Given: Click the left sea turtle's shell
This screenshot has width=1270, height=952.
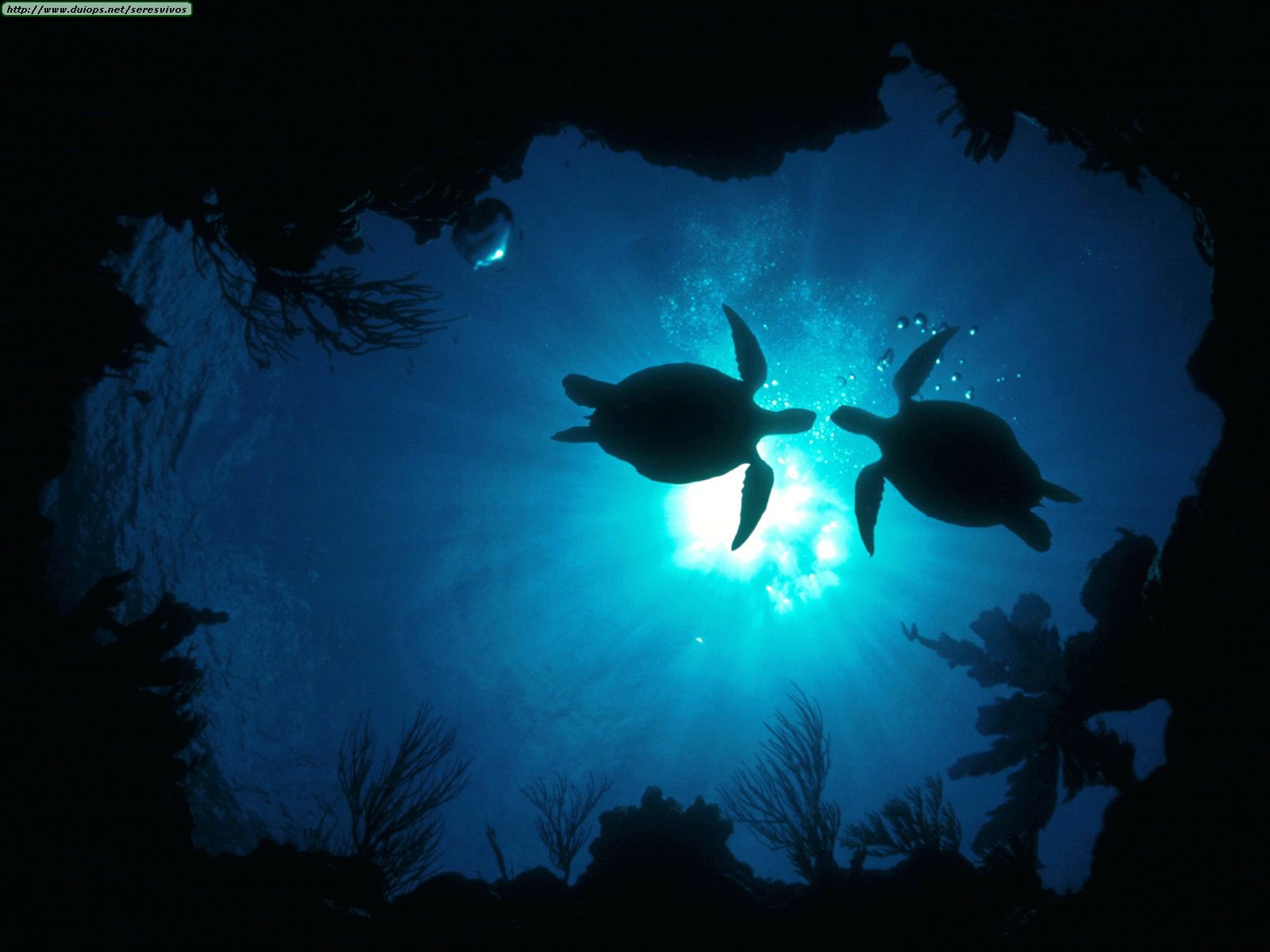Looking at the screenshot, I should 679,423.
